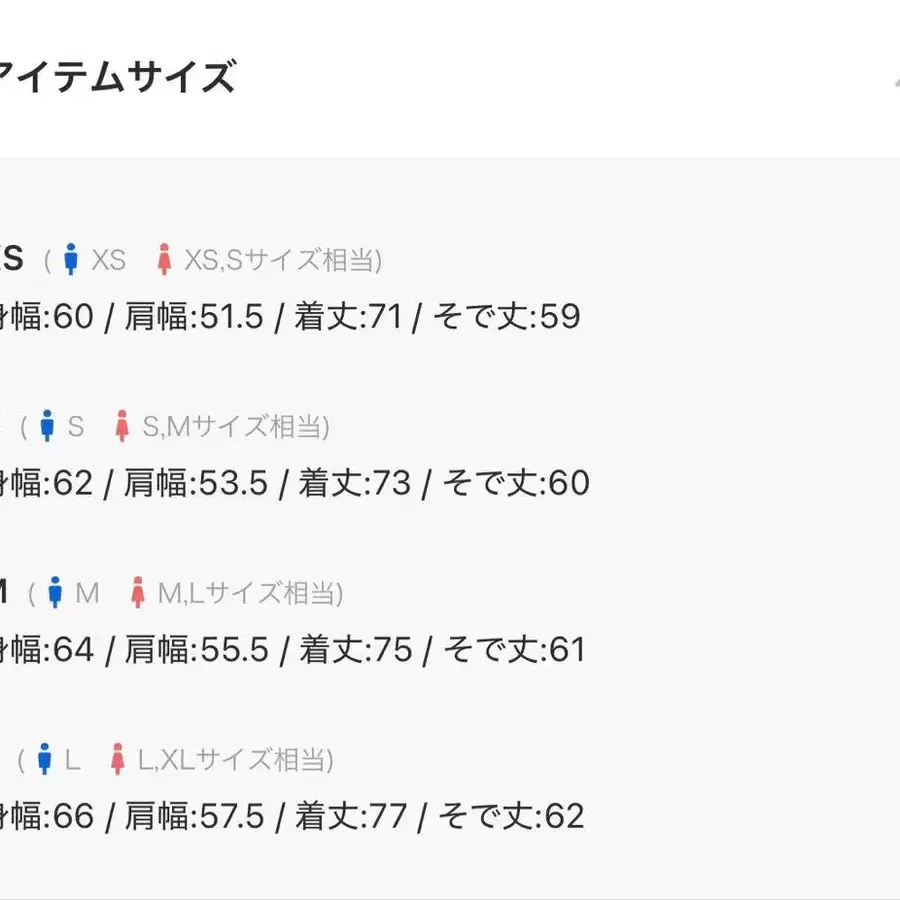Click the red female icon beside XS,Sサイズ相当
Screen dimensions: 900x900
(x=165, y=260)
